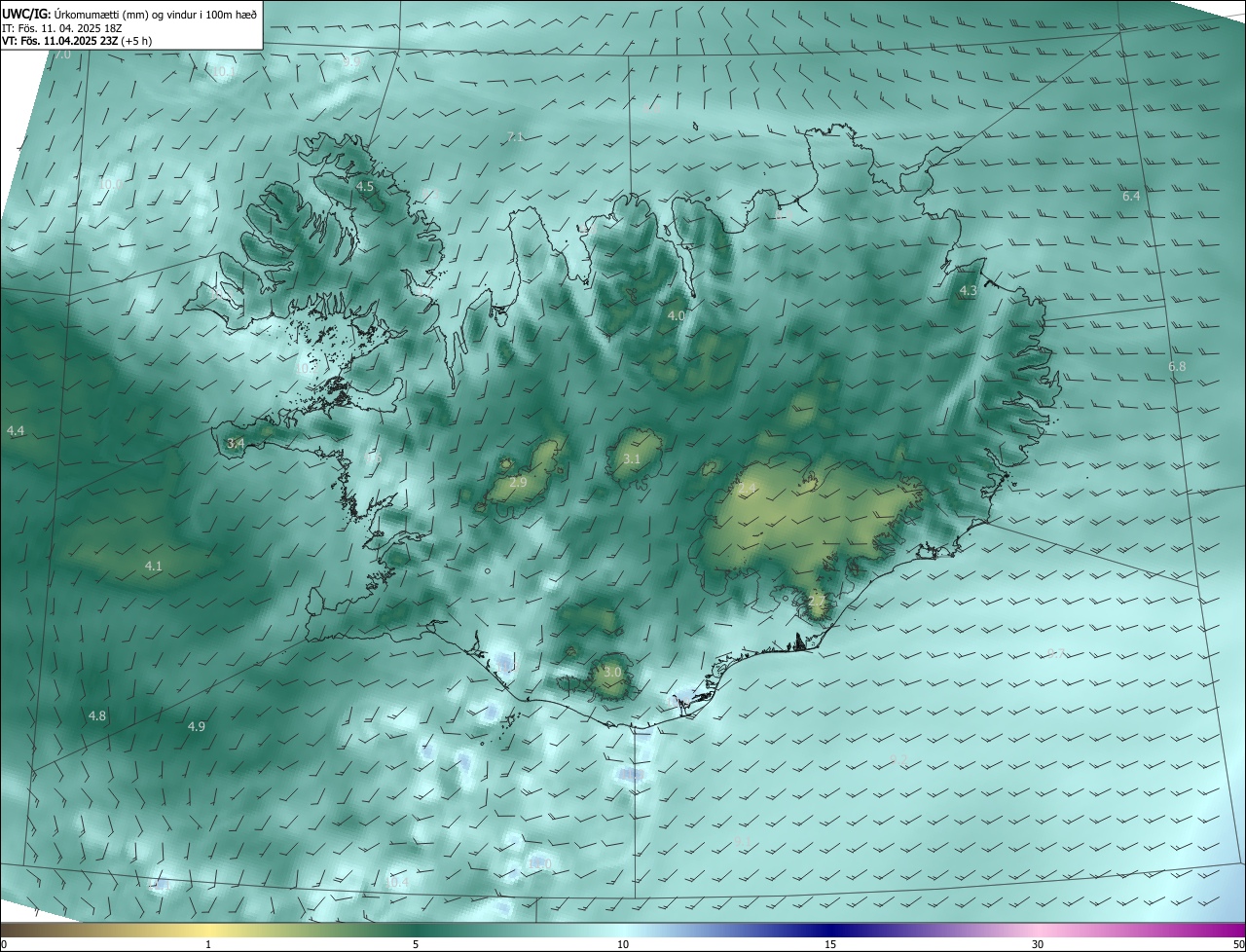This screenshot has width=1246, height=952.
Task: Click the 4.8 value in the southwest sea
Action: (97, 715)
